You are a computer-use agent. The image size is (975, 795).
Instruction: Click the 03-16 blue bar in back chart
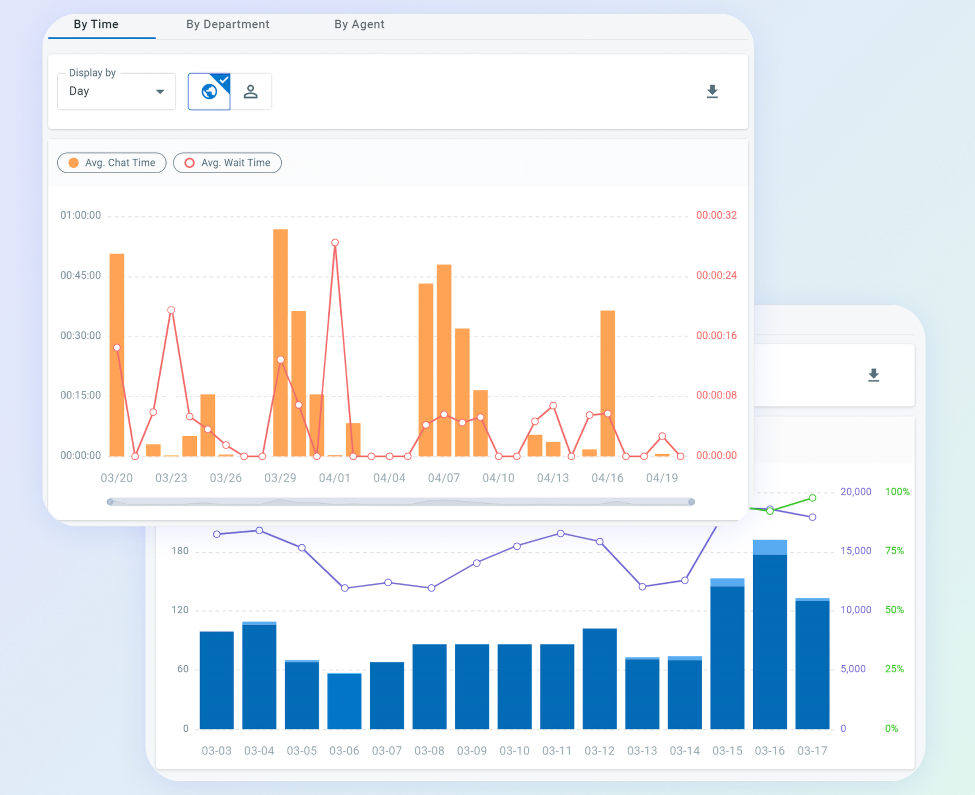point(770,635)
